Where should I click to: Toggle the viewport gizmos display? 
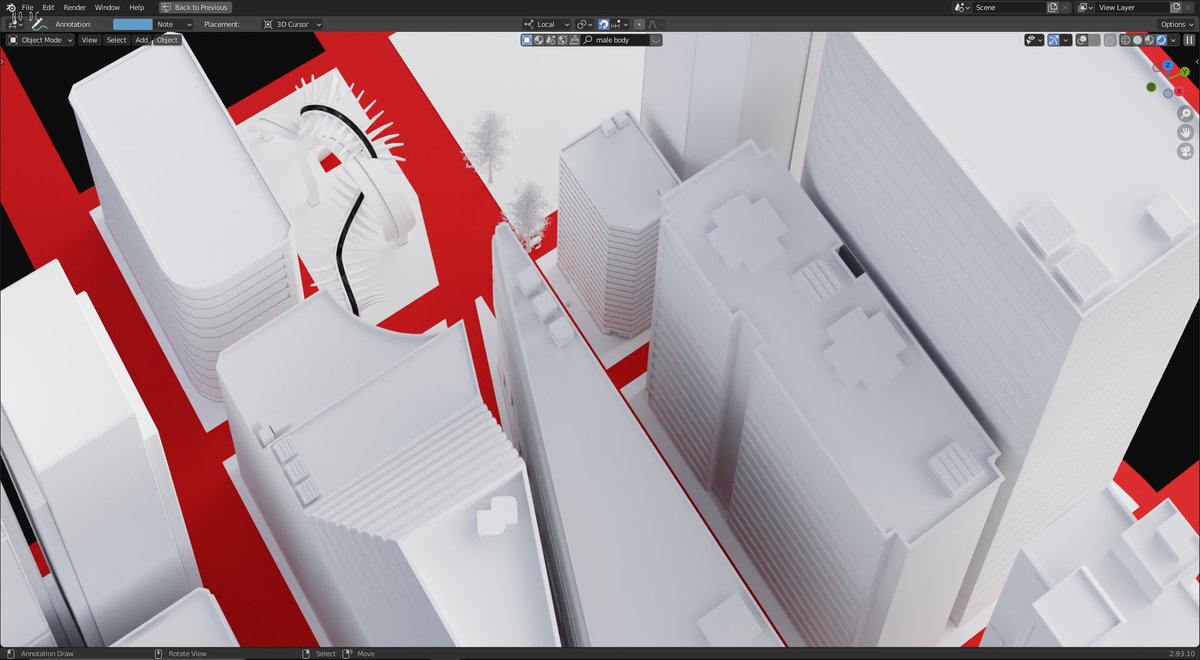1053,40
